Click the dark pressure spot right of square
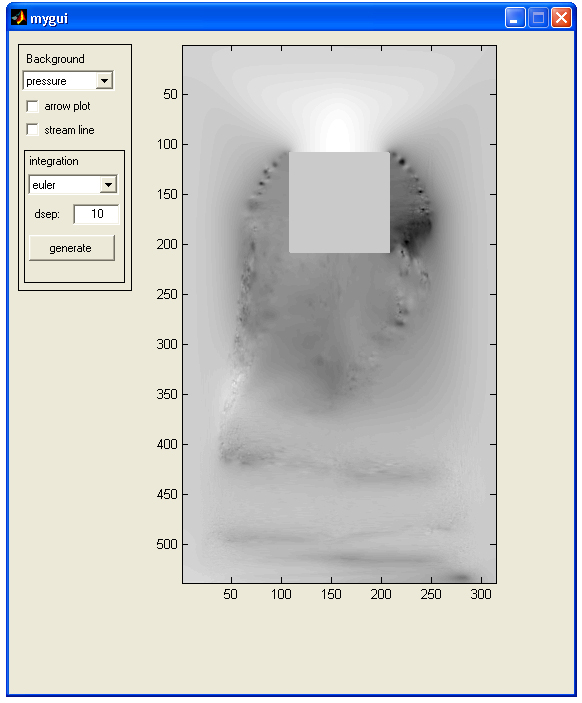 [x=417, y=226]
